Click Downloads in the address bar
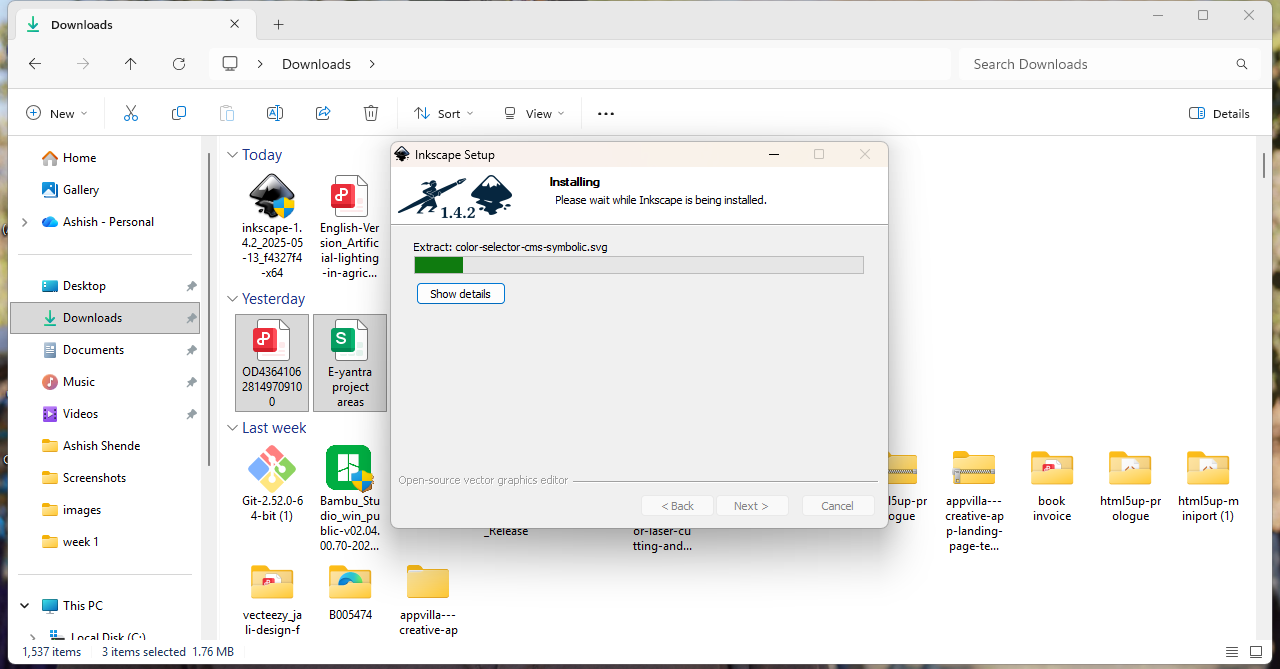Viewport: 1280px width, 669px height. (x=316, y=64)
